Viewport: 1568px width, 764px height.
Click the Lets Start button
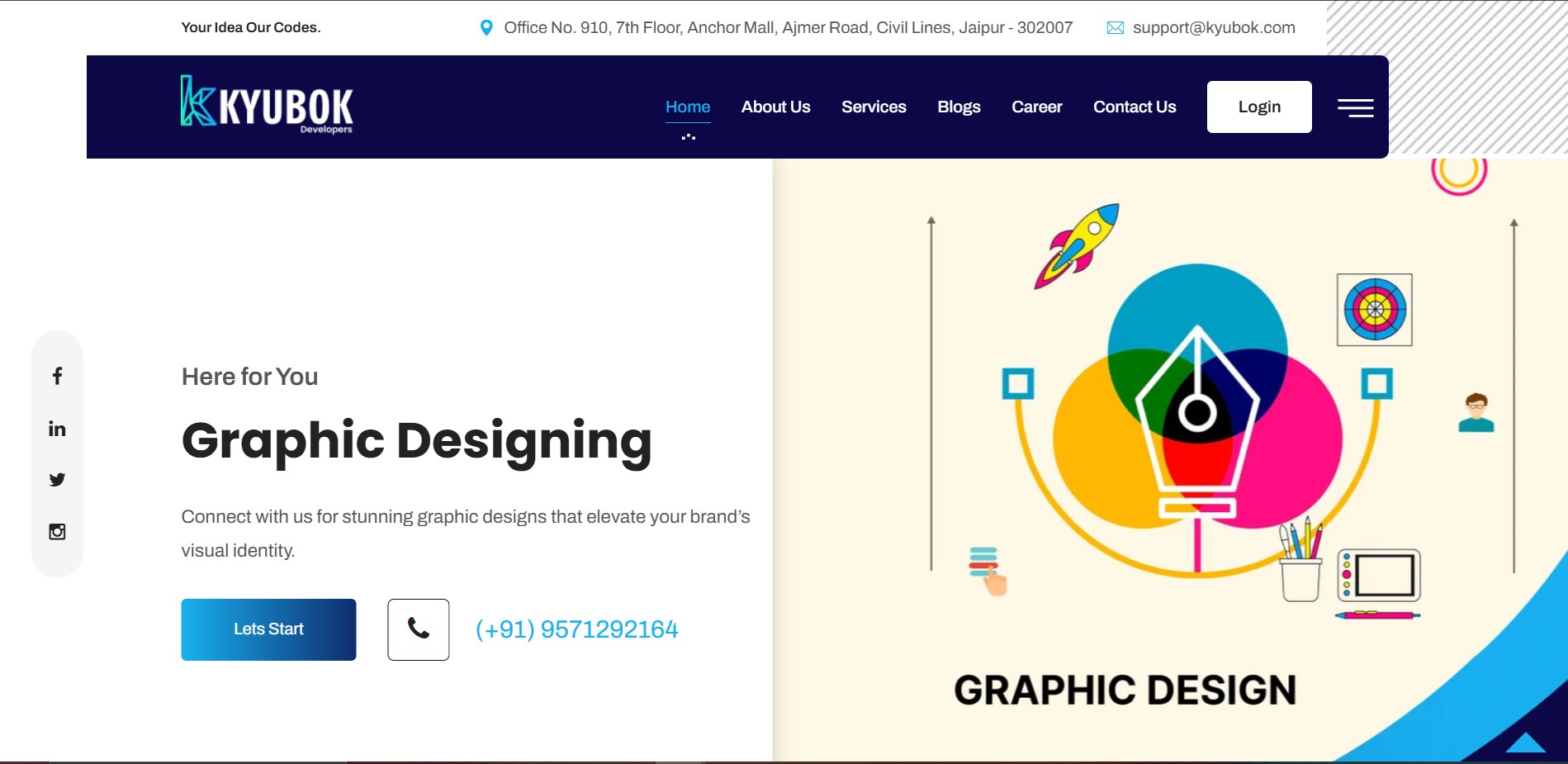tap(268, 629)
